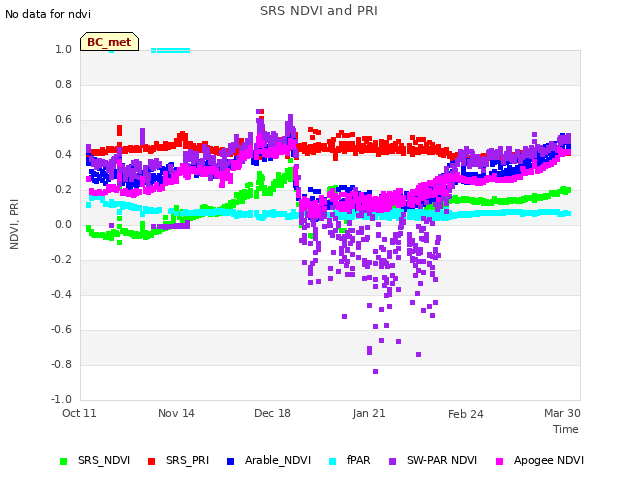Click the -0.2 y-axis tick label
The image size is (640, 480).
click(61, 260)
